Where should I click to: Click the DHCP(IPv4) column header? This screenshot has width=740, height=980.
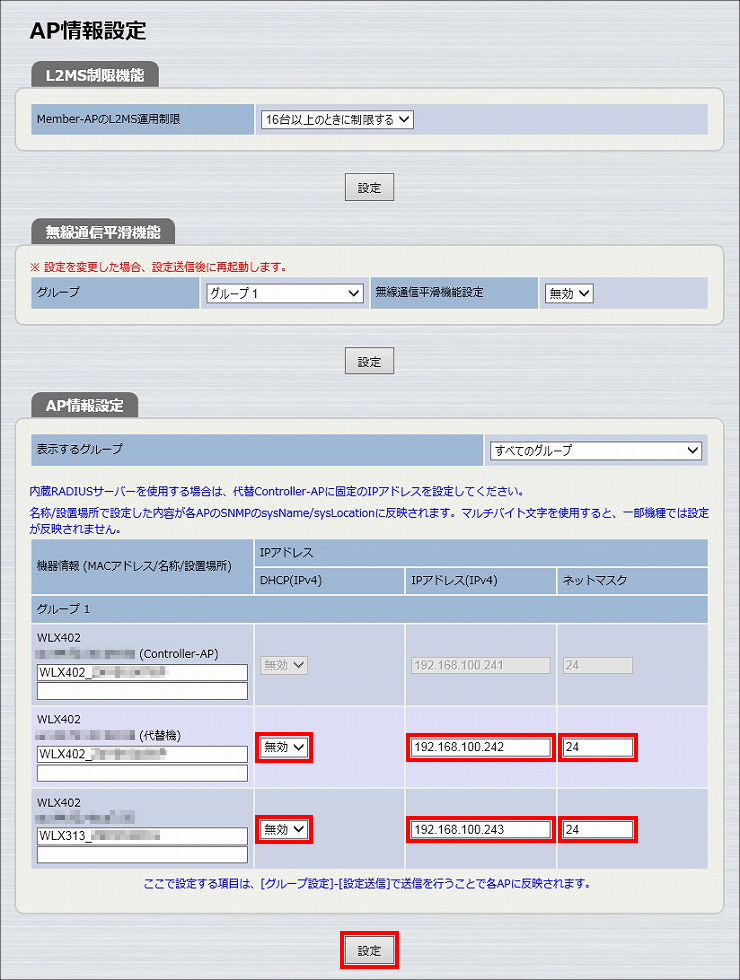tap(329, 581)
